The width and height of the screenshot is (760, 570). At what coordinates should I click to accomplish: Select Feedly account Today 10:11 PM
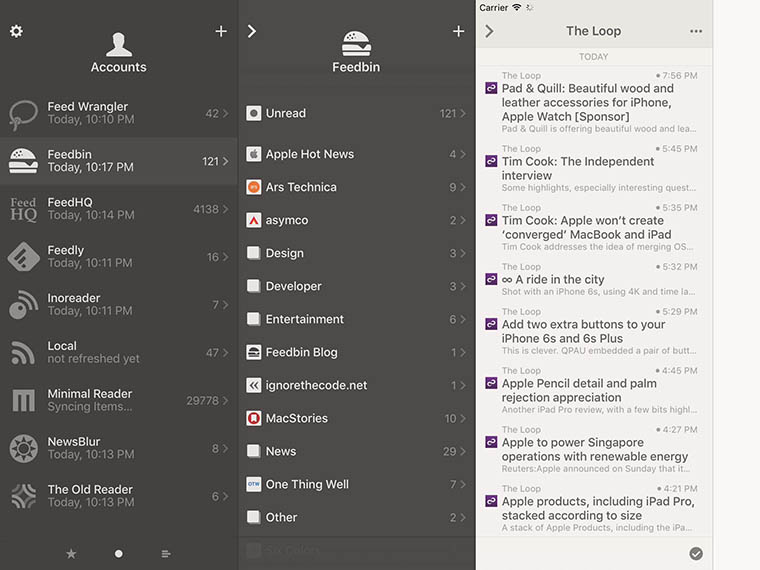coord(119,256)
